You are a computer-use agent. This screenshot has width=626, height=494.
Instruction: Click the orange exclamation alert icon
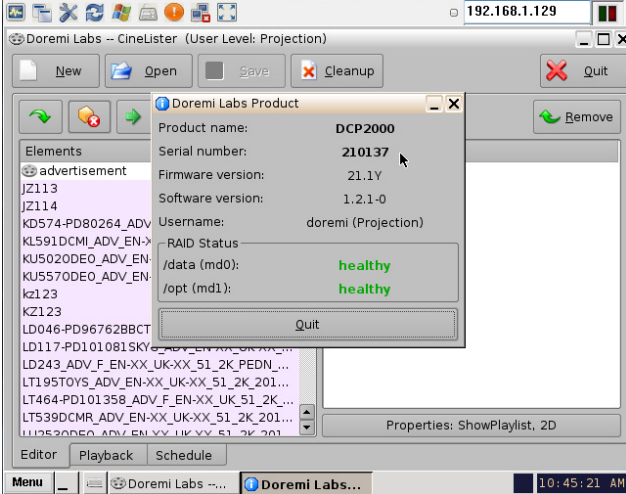point(174,12)
